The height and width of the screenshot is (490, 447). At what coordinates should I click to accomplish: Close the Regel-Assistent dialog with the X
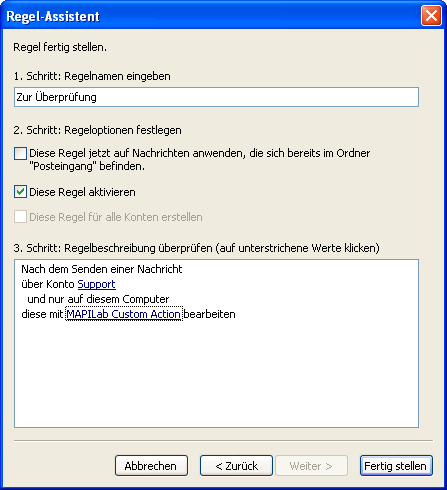(431, 16)
